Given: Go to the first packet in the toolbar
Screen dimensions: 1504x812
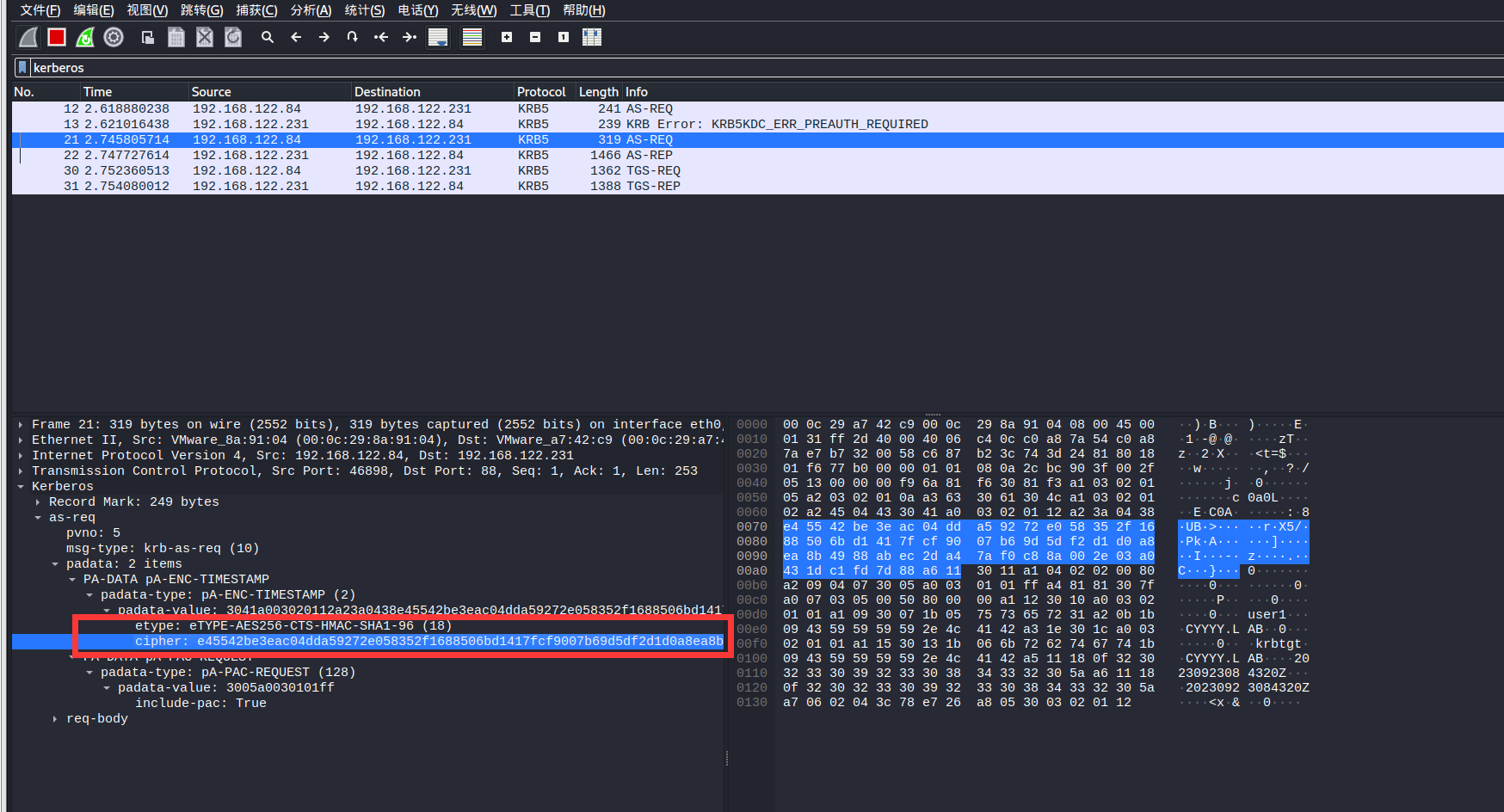Looking at the screenshot, I should (381, 37).
